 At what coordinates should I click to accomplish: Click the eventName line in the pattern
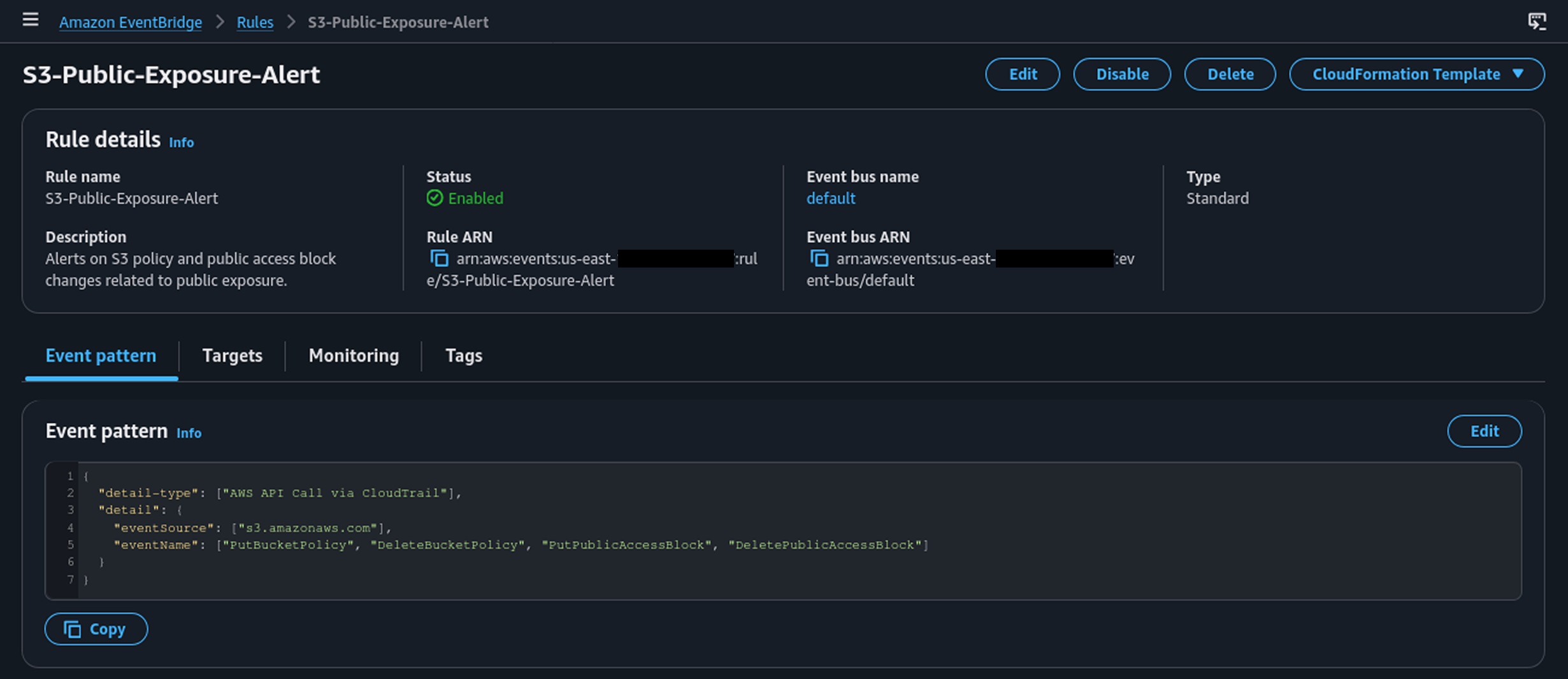click(x=521, y=545)
